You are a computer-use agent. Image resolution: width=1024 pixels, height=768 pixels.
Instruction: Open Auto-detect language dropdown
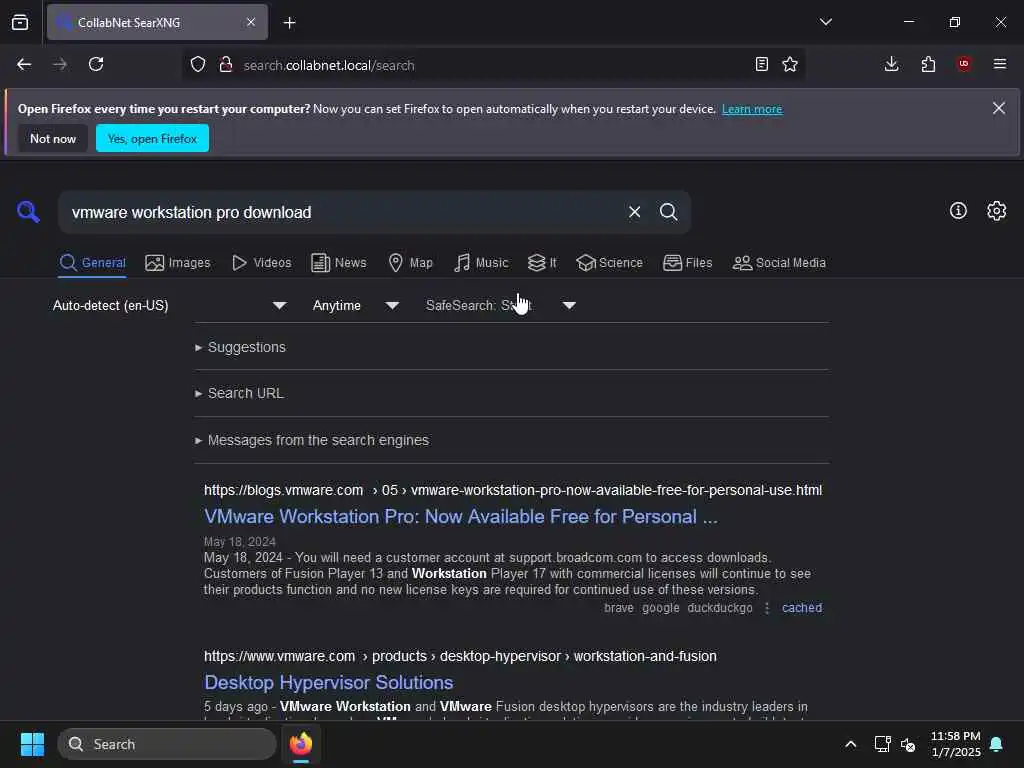pos(169,305)
